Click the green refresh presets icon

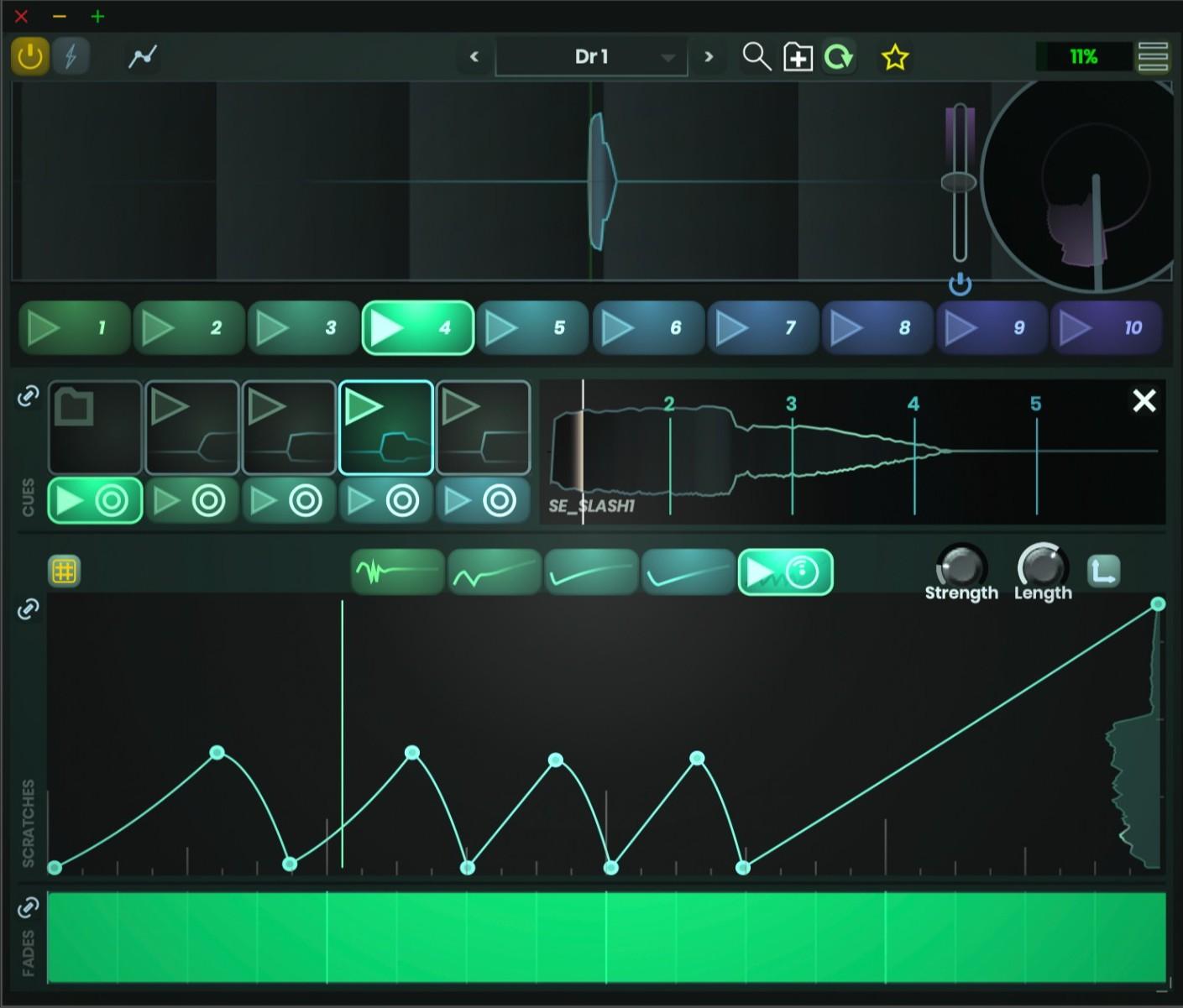click(x=838, y=57)
